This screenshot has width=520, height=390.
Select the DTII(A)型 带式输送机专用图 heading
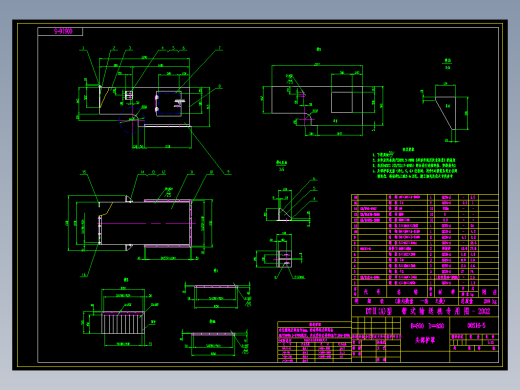coord(428,311)
